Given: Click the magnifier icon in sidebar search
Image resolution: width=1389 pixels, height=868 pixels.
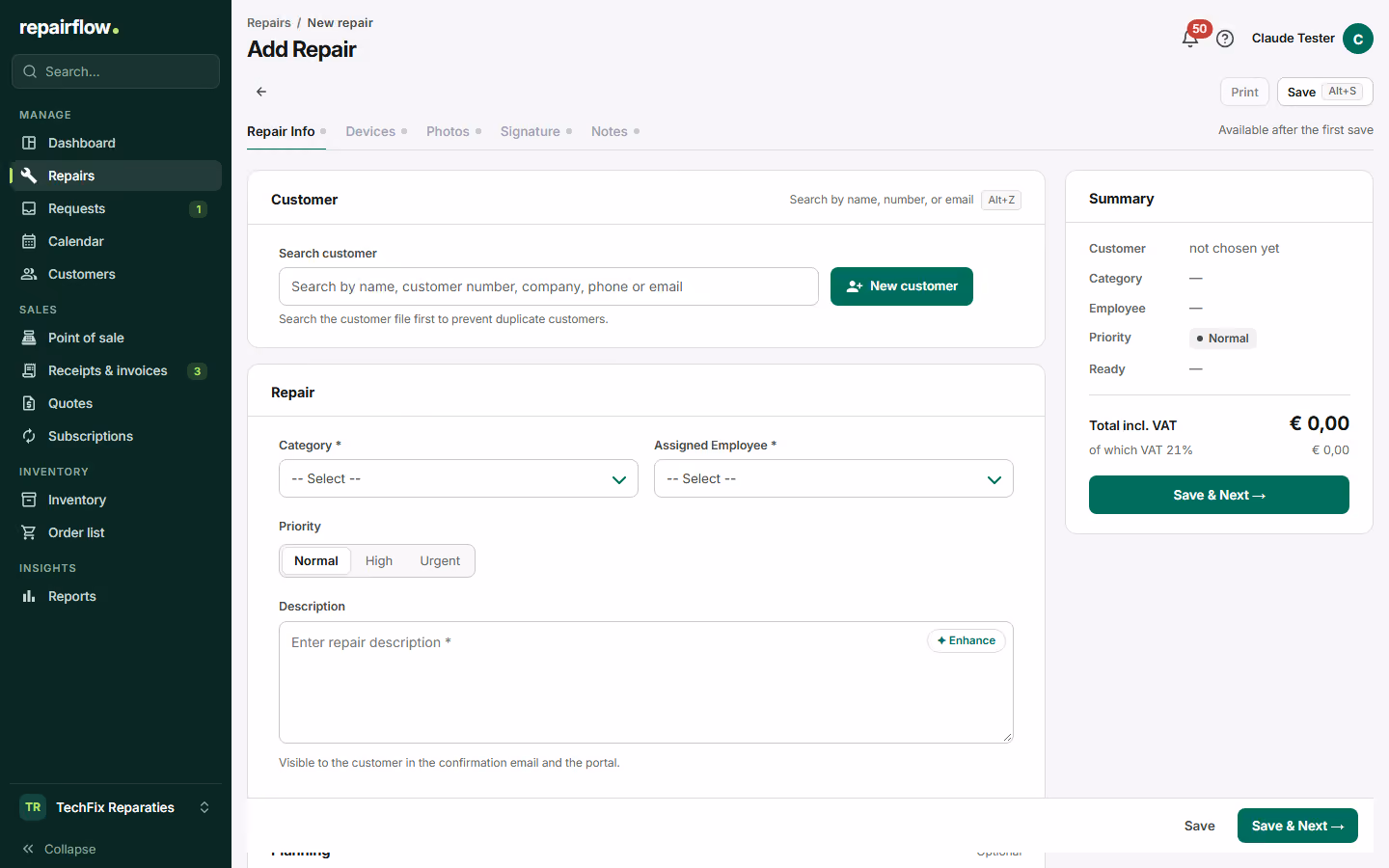Looking at the screenshot, I should tap(30, 71).
